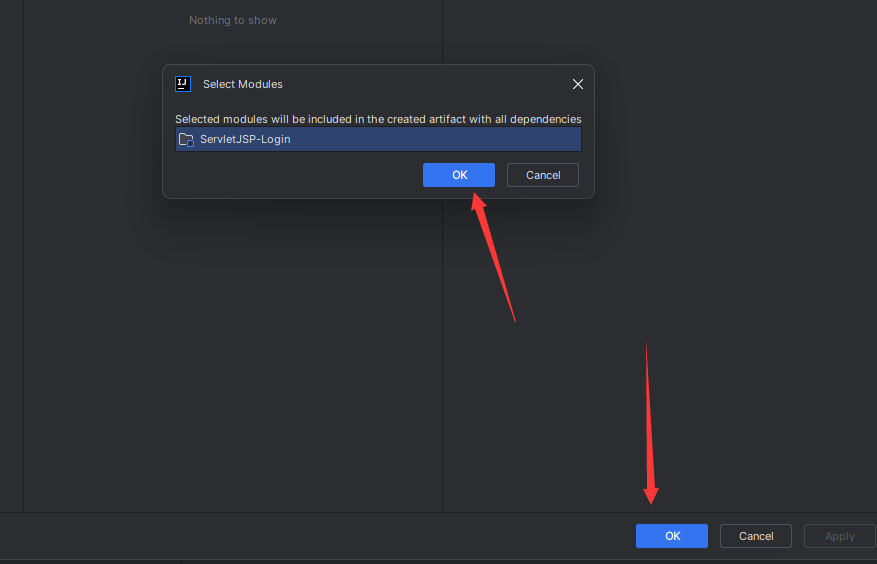
Task: Confirm module selection with the dialog OK button
Action: click(x=459, y=175)
